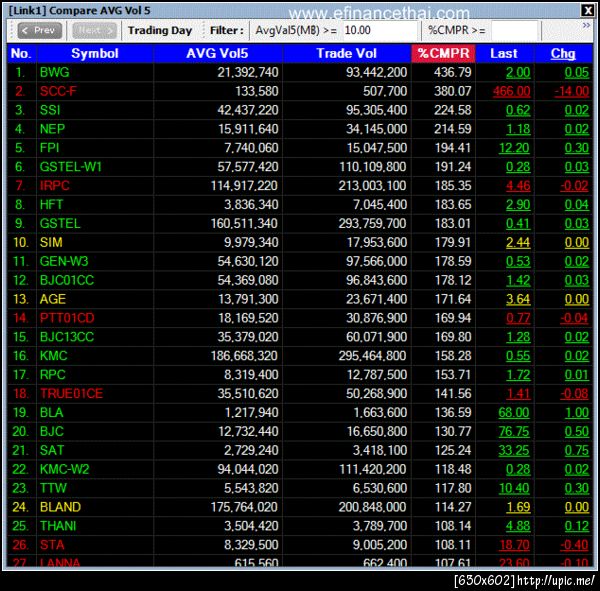
Task: Select the BLA symbol
Action: click(x=52, y=413)
